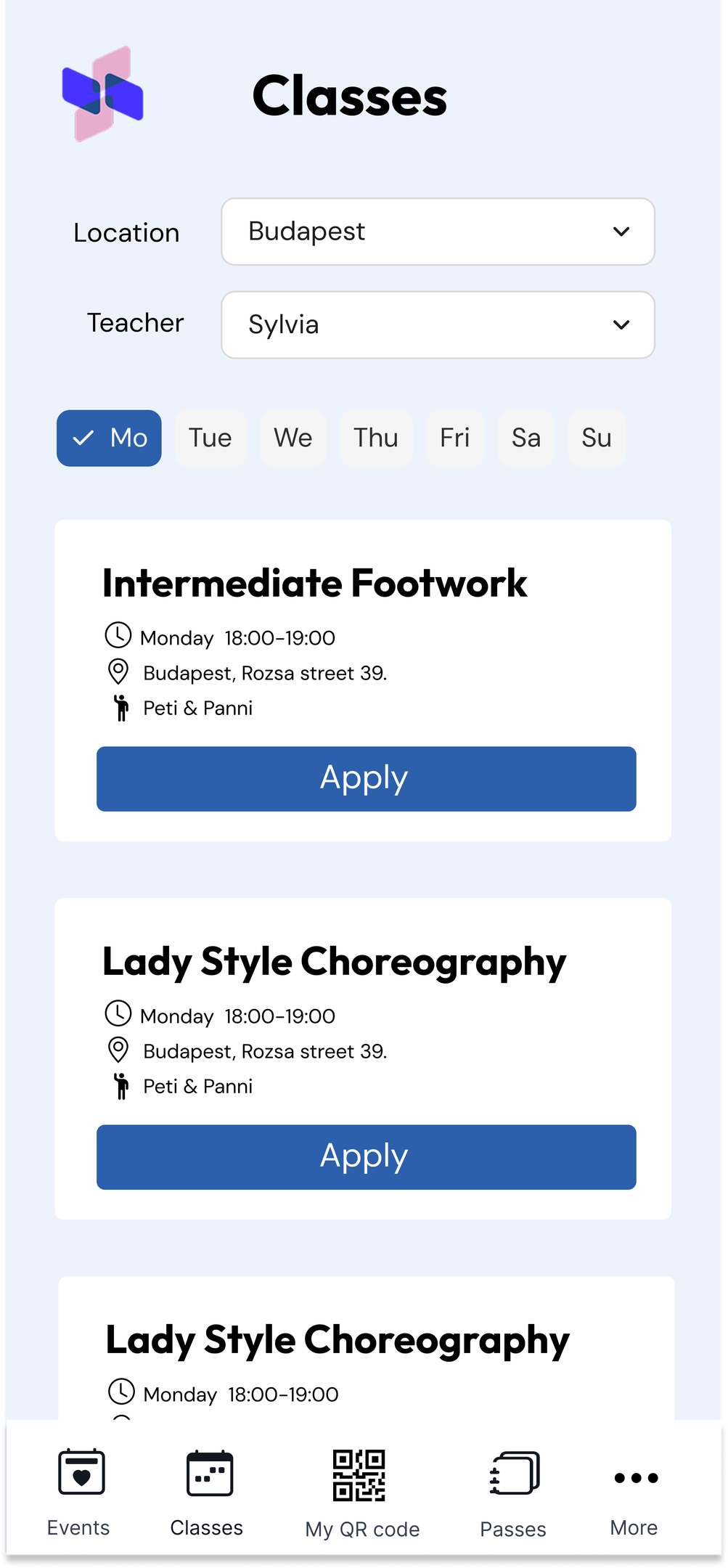
Task: Click the clock icon on Intermediate Footwork
Action: tap(118, 635)
